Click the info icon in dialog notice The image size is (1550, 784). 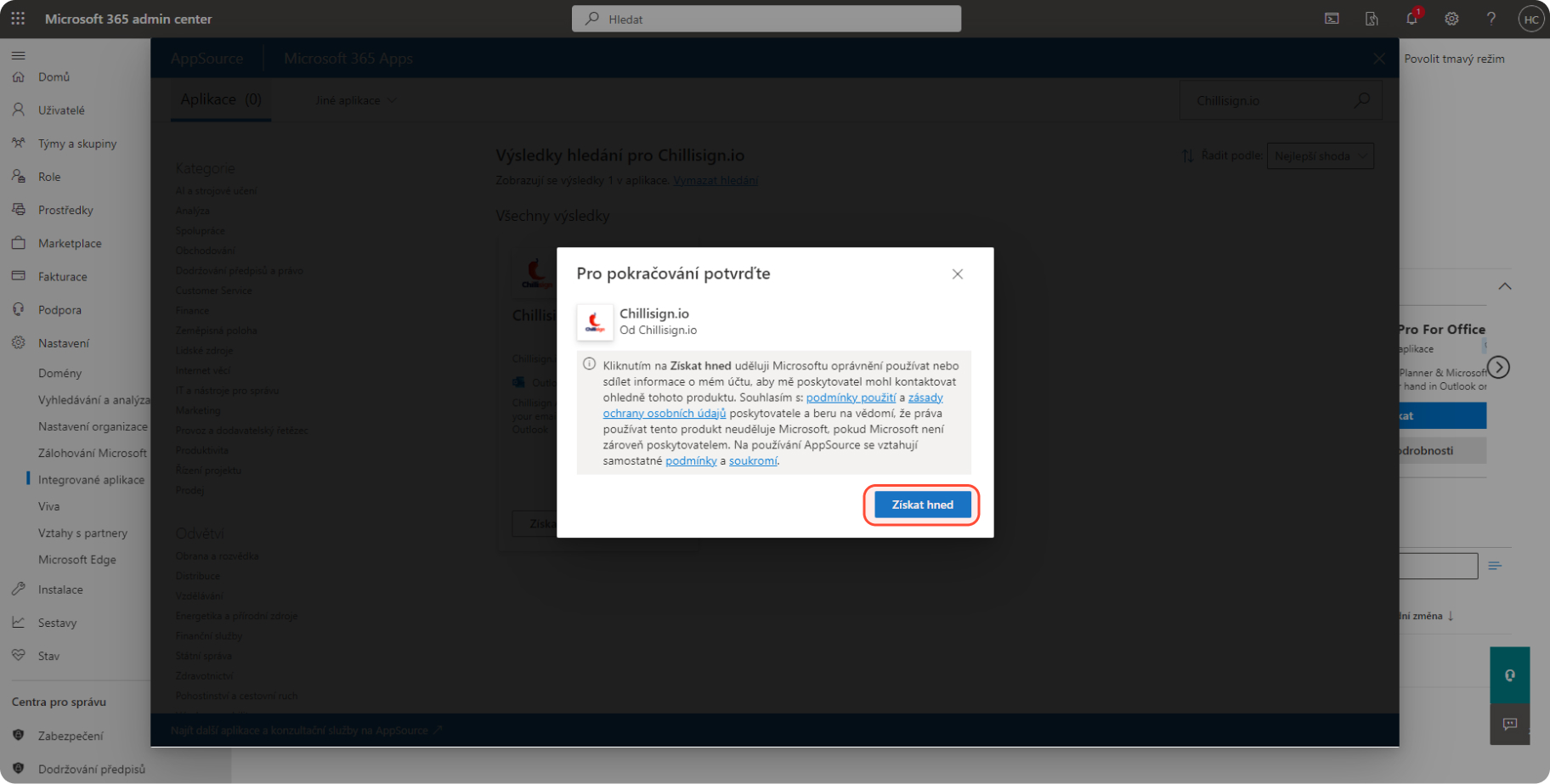point(589,364)
